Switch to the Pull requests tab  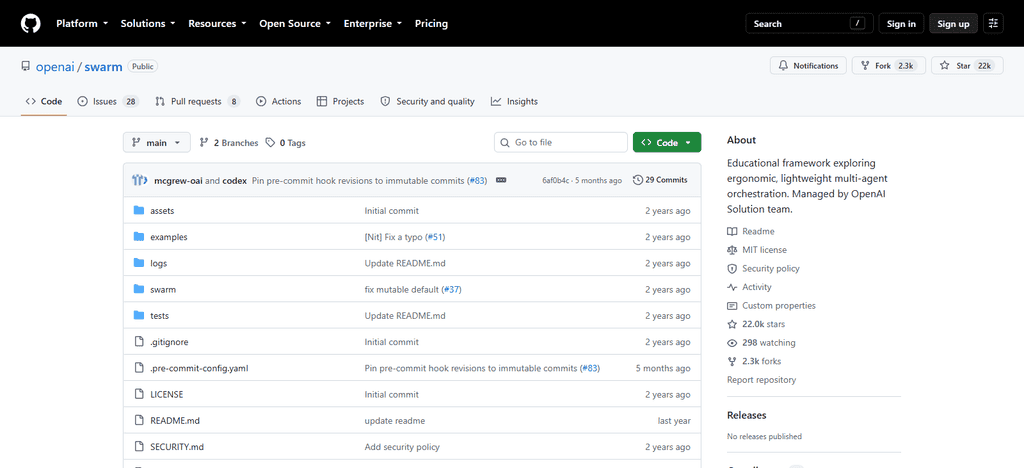click(197, 101)
